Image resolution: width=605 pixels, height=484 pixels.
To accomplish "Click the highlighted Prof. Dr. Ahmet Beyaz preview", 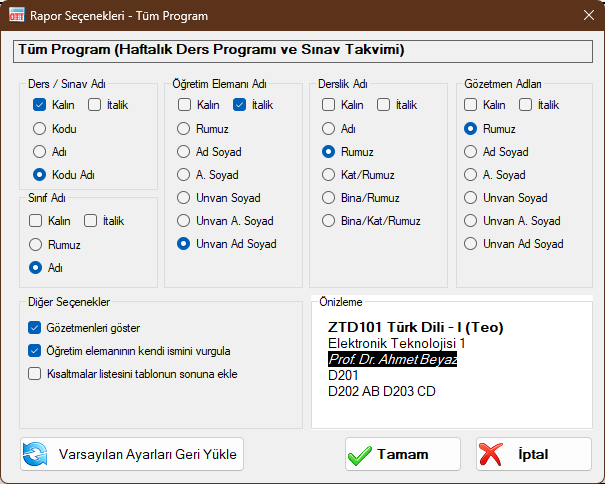I will point(392,359).
